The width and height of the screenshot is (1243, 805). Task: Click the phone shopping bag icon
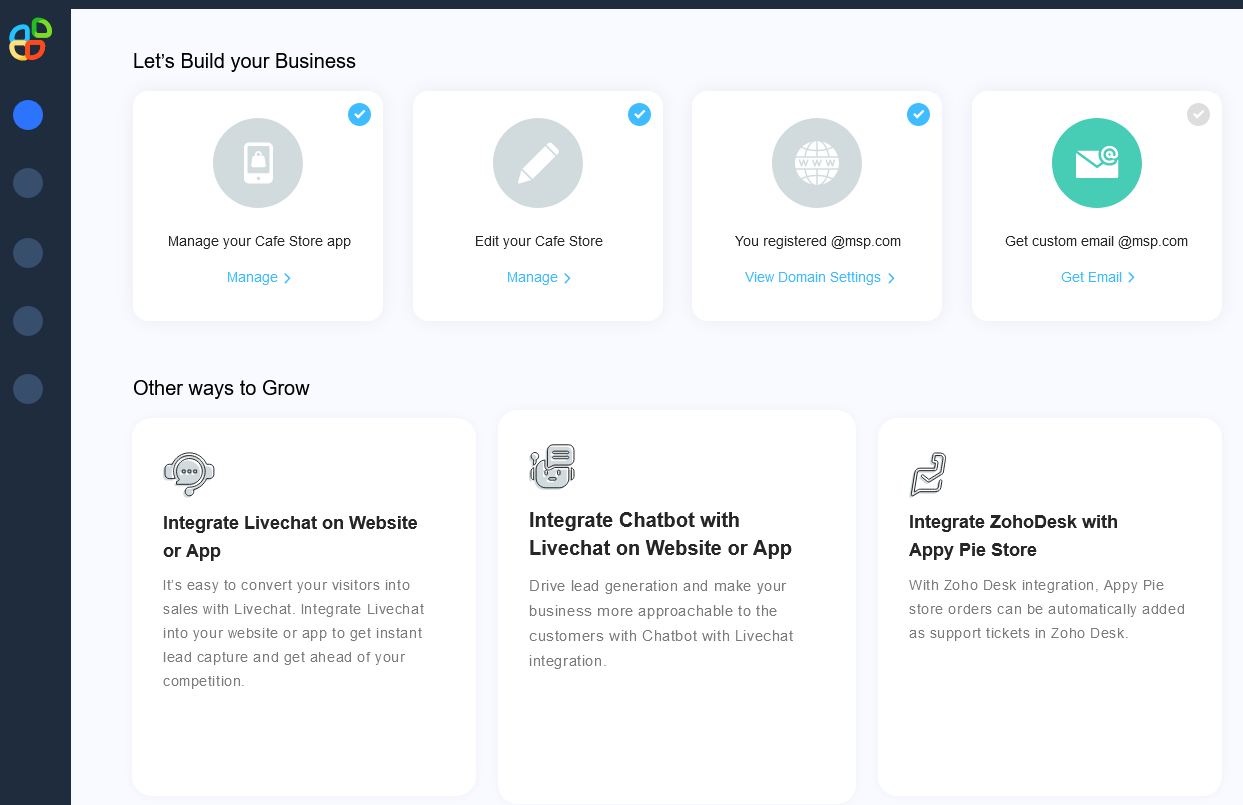(x=258, y=163)
